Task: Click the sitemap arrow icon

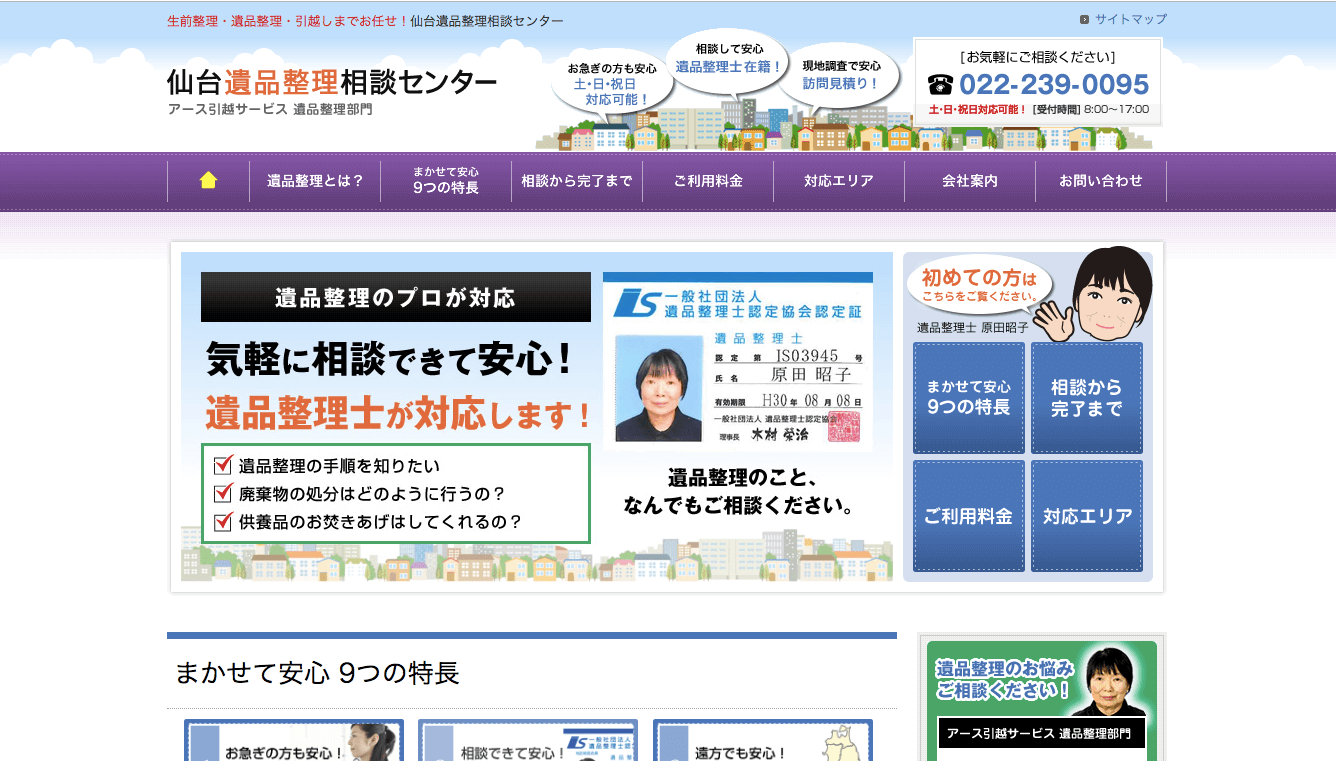Action: (x=1084, y=19)
